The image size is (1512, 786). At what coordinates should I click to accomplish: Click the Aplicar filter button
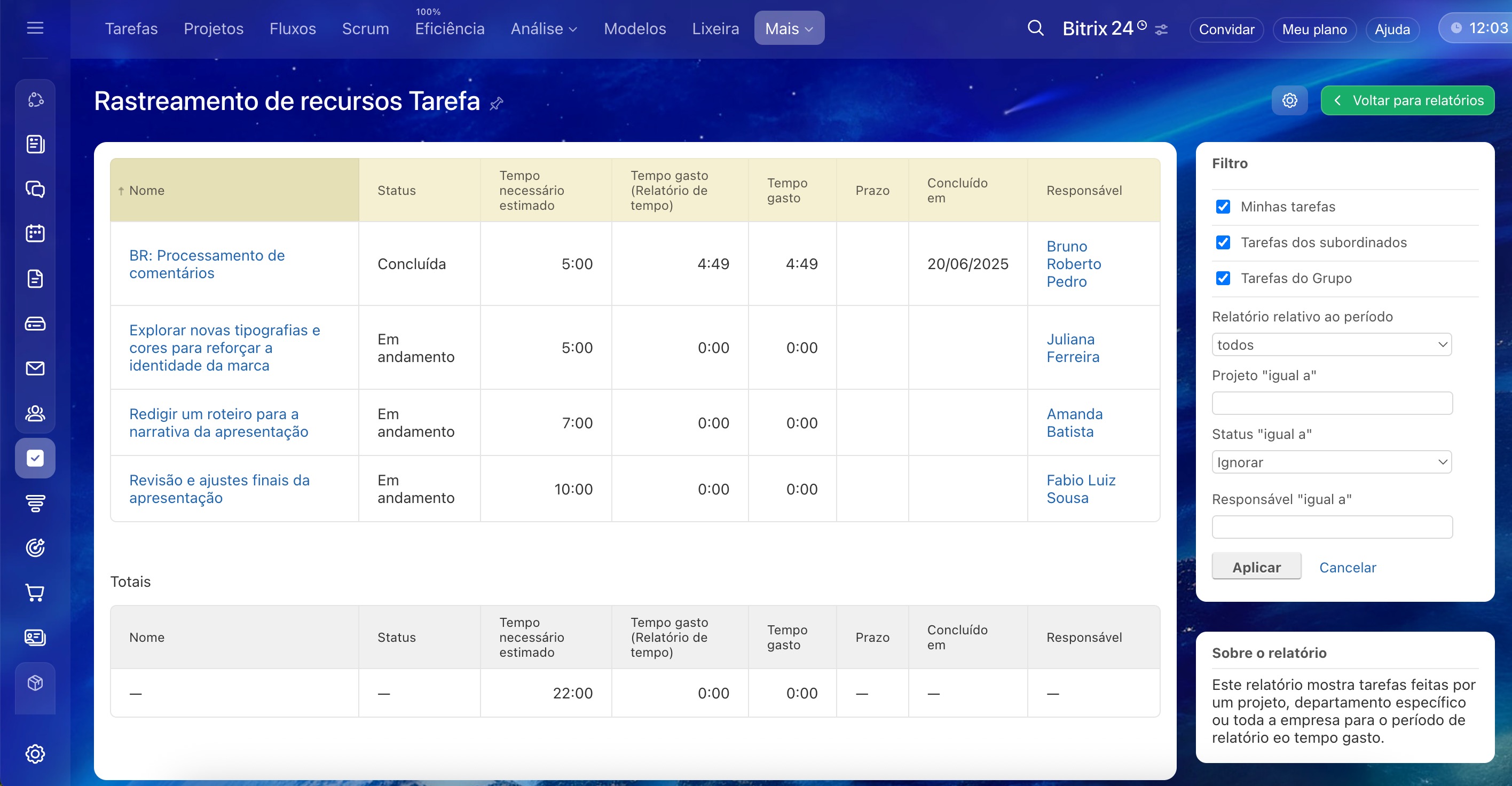[1256, 567]
